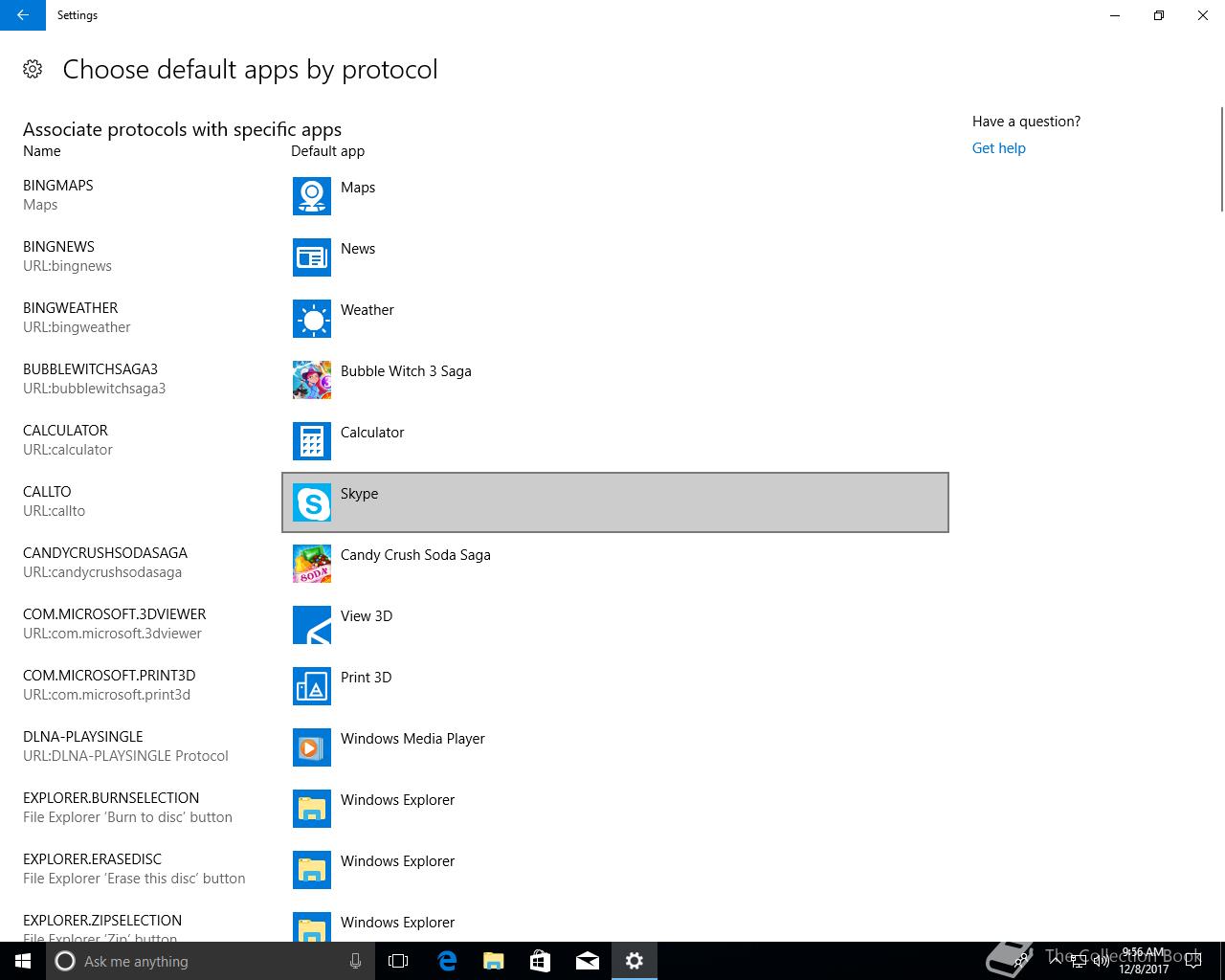The height and width of the screenshot is (980, 1225).
Task: Click the Candy Crush Soda Saga label
Action: pyautogui.click(x=415, y=555)
